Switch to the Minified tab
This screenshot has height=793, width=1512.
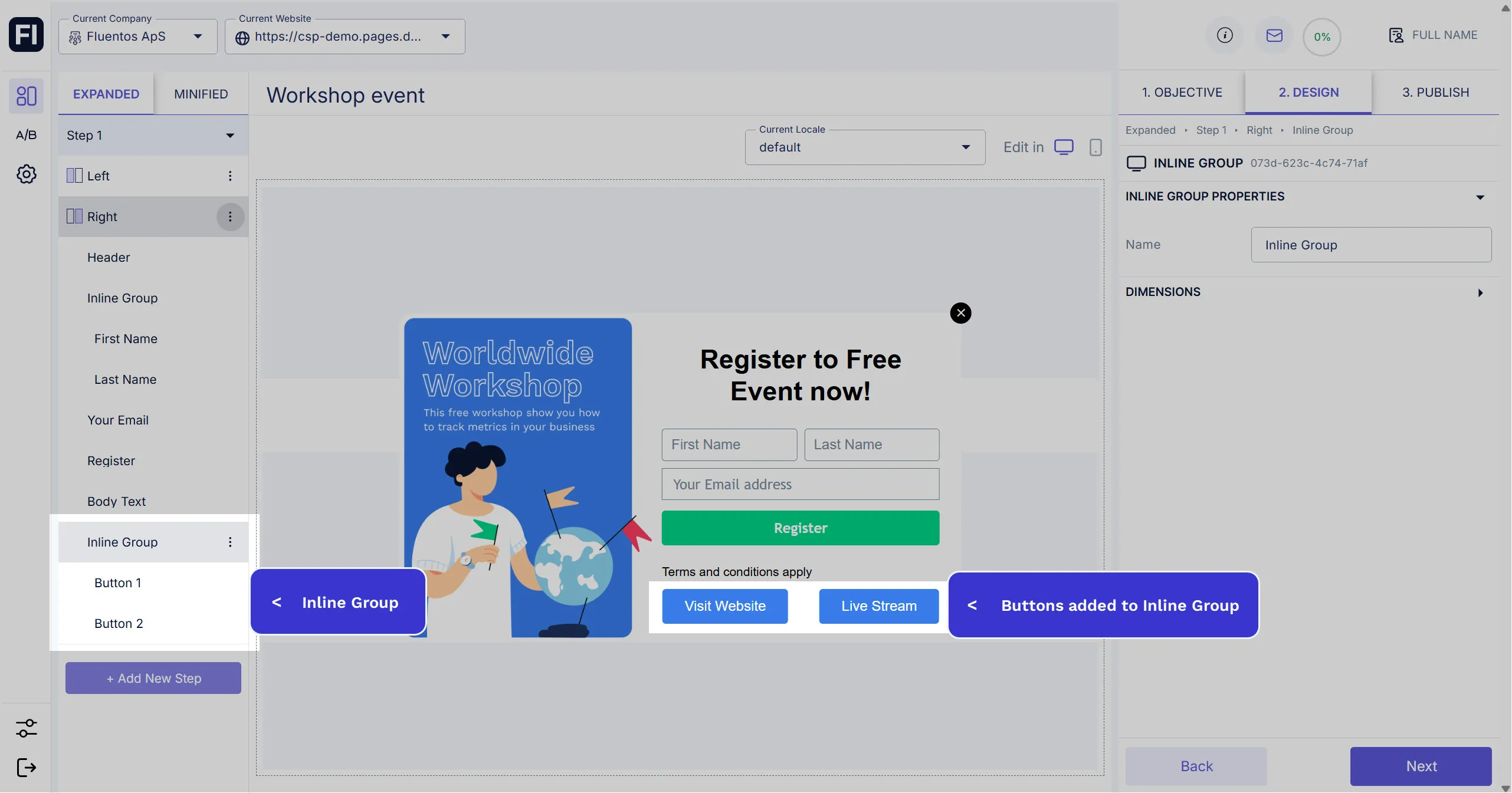[201, 94]
